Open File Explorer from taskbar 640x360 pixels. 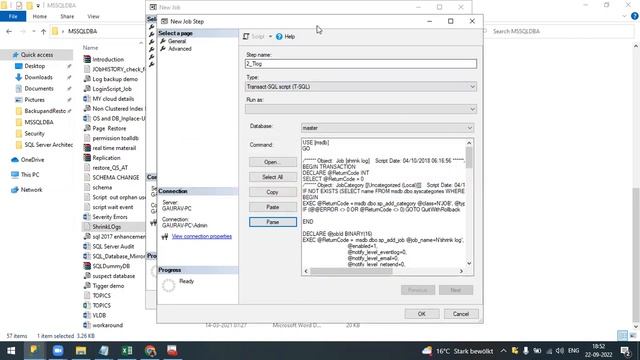[x=81, y=351]
